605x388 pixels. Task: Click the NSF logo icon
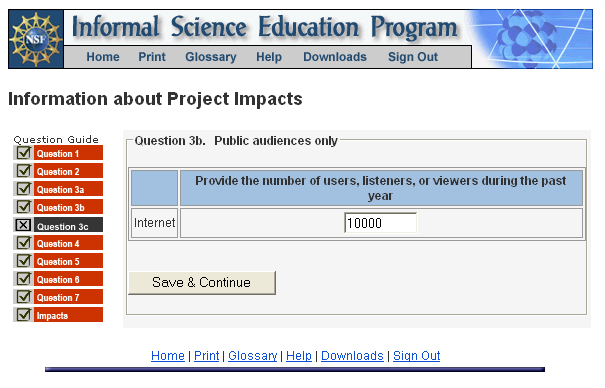[x=36, y=39]
